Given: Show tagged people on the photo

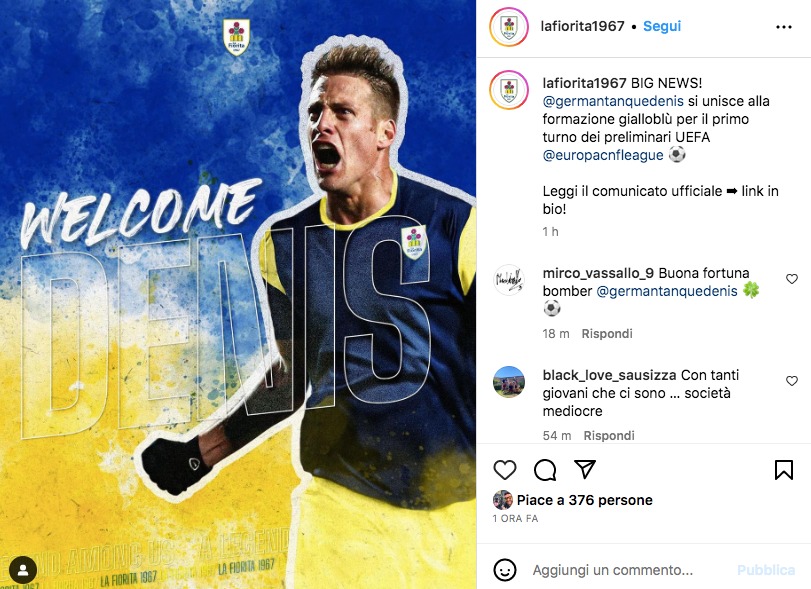Looking at the screenshot, I should 23,570.
